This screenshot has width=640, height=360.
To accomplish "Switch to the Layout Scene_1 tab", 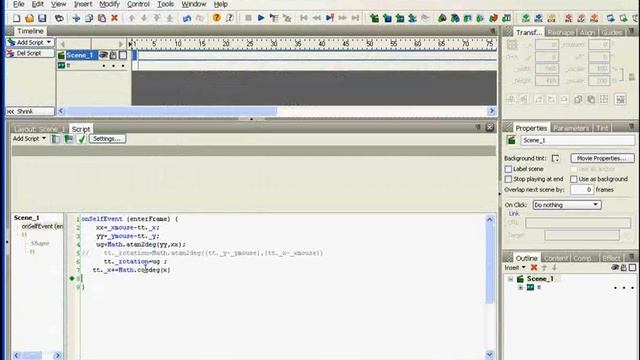I will pos(40,129).
